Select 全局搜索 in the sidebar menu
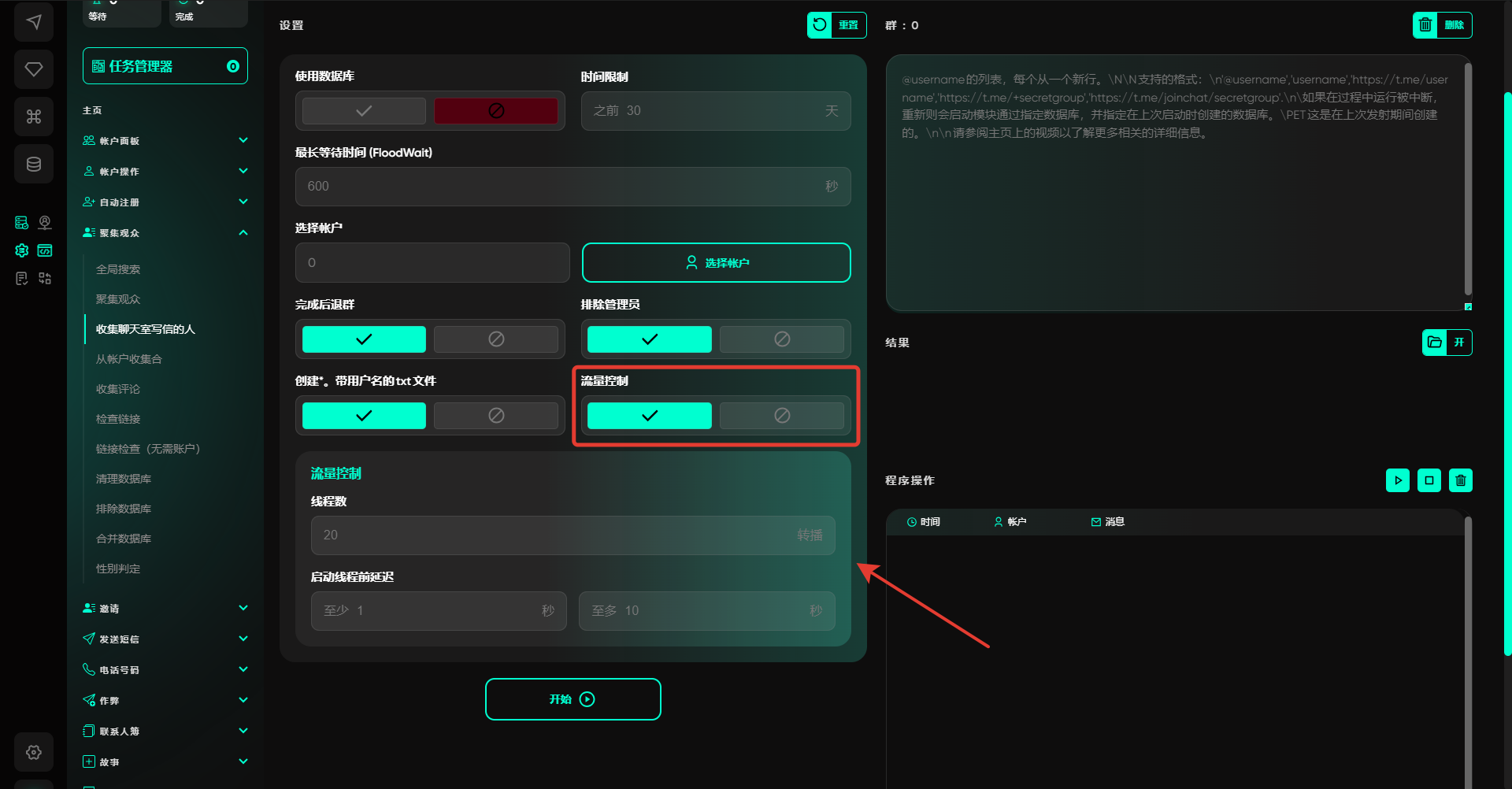 point(118,269)
